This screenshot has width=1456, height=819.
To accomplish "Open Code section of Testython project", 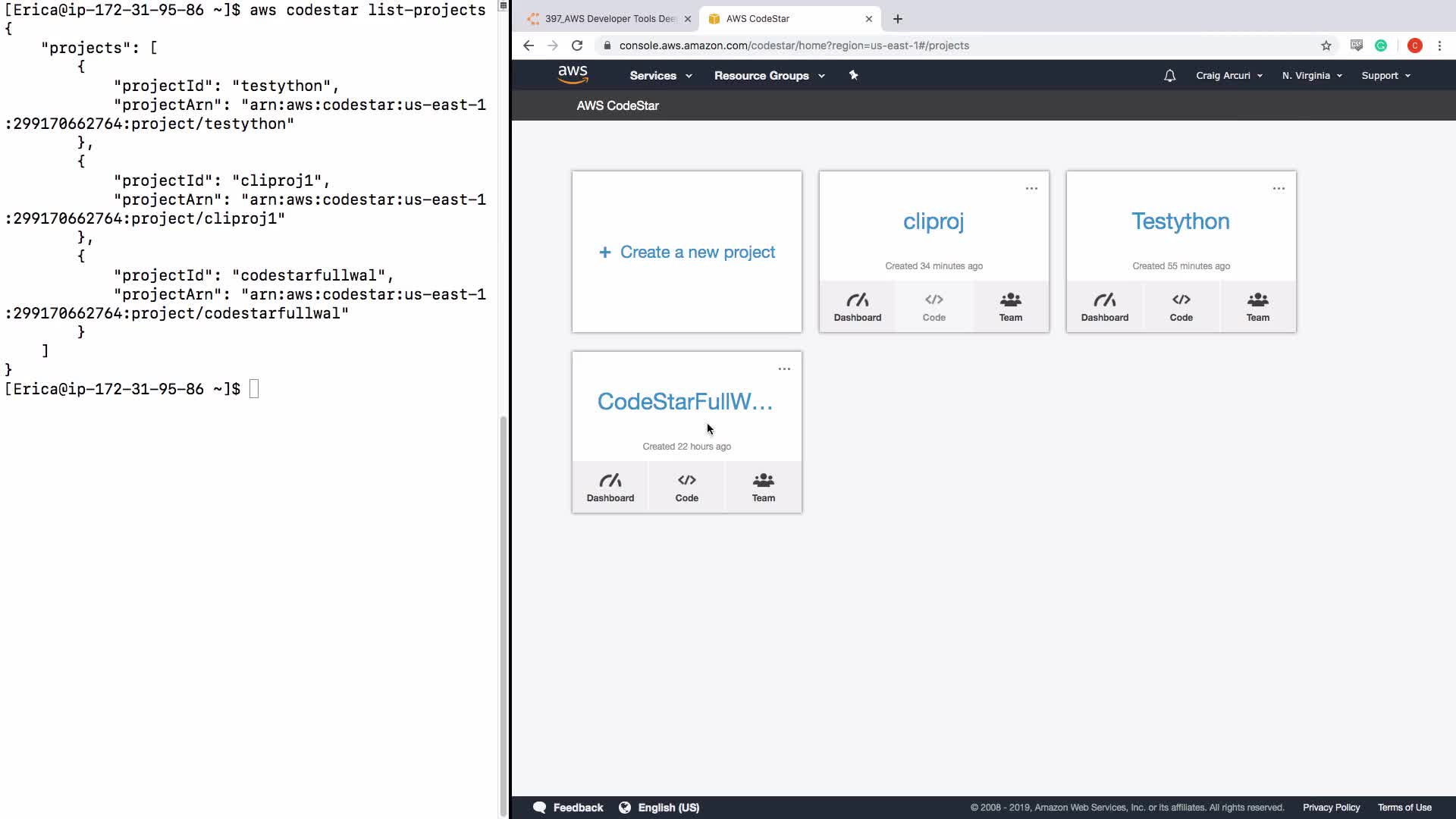I will (1181, 307).
